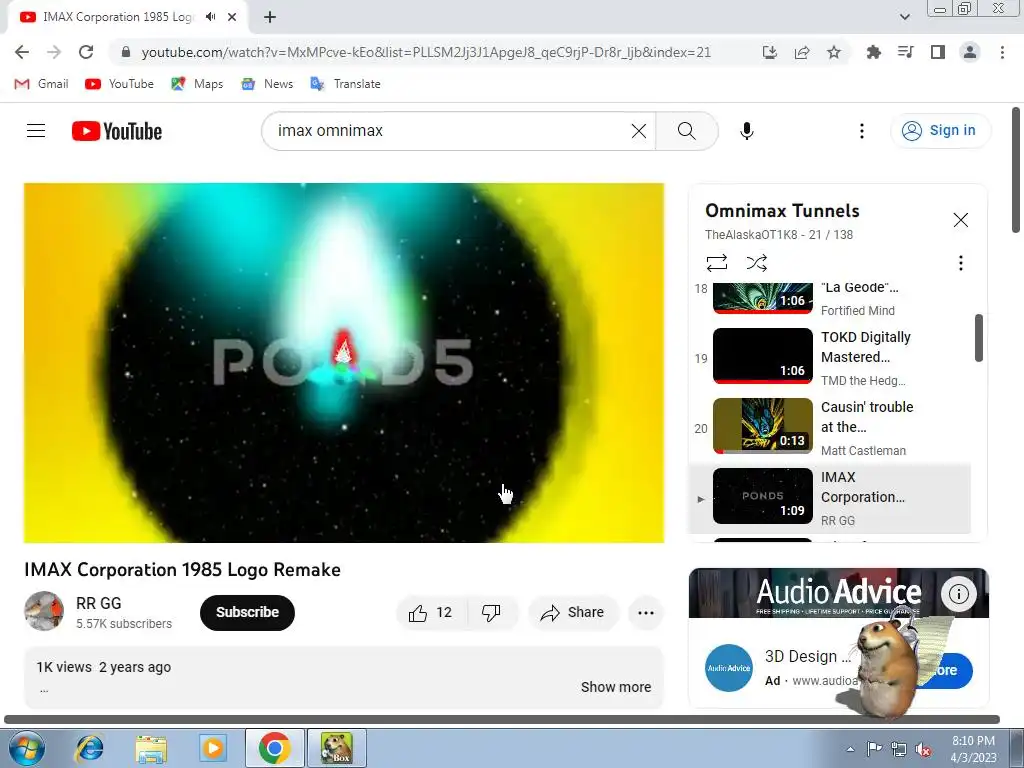Start voice search with the microphone
The height and width of the screenshot is (768, 1024).
point(746,131)
